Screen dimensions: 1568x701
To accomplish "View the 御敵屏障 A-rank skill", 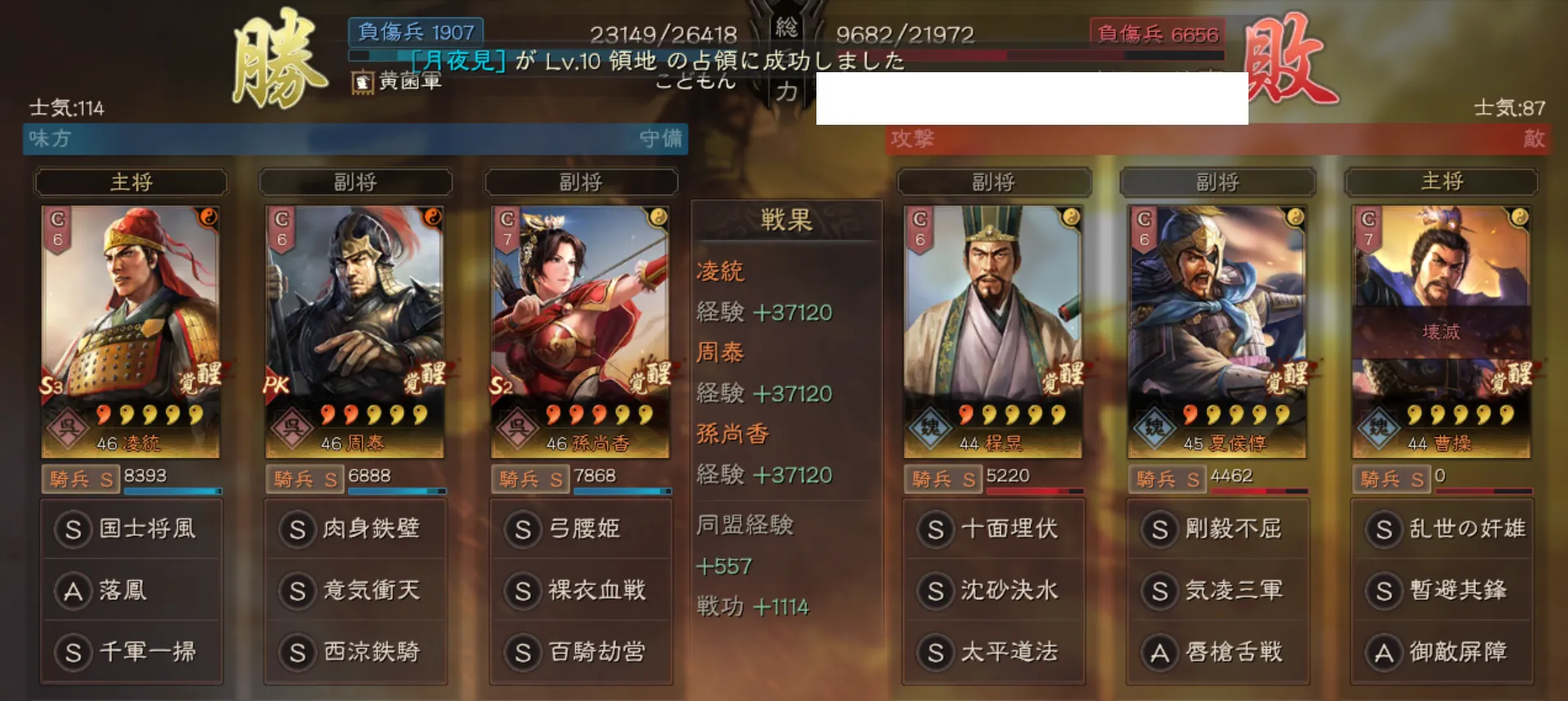I will click(1442, 653).
